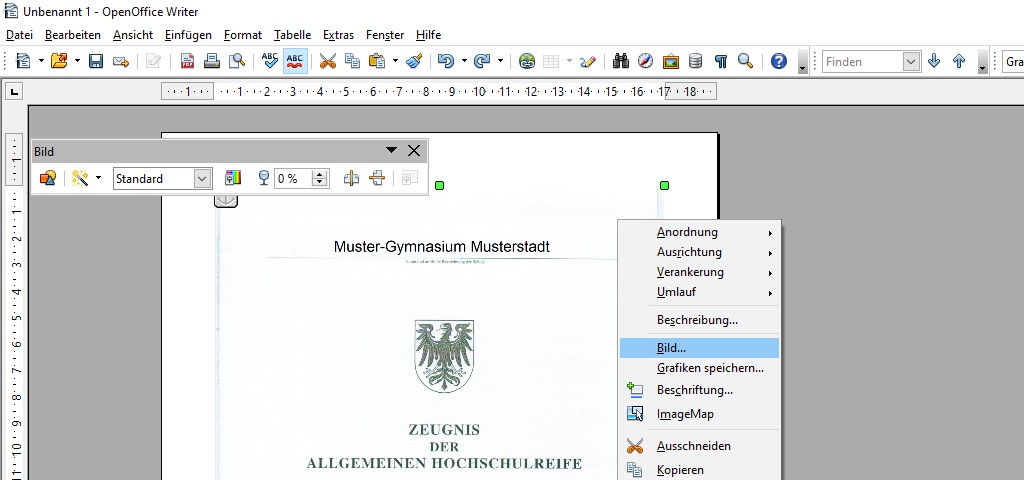Click the OpenOffice Help question mark icon

click(779, 61)
